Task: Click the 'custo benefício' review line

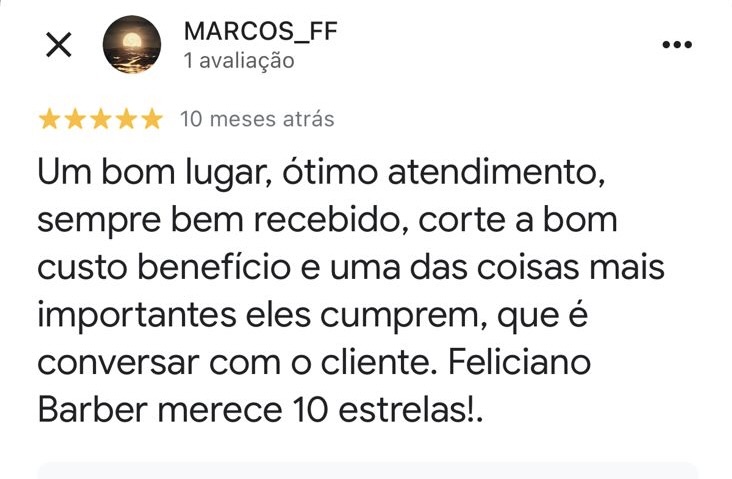Action: (x=351, y=268)
